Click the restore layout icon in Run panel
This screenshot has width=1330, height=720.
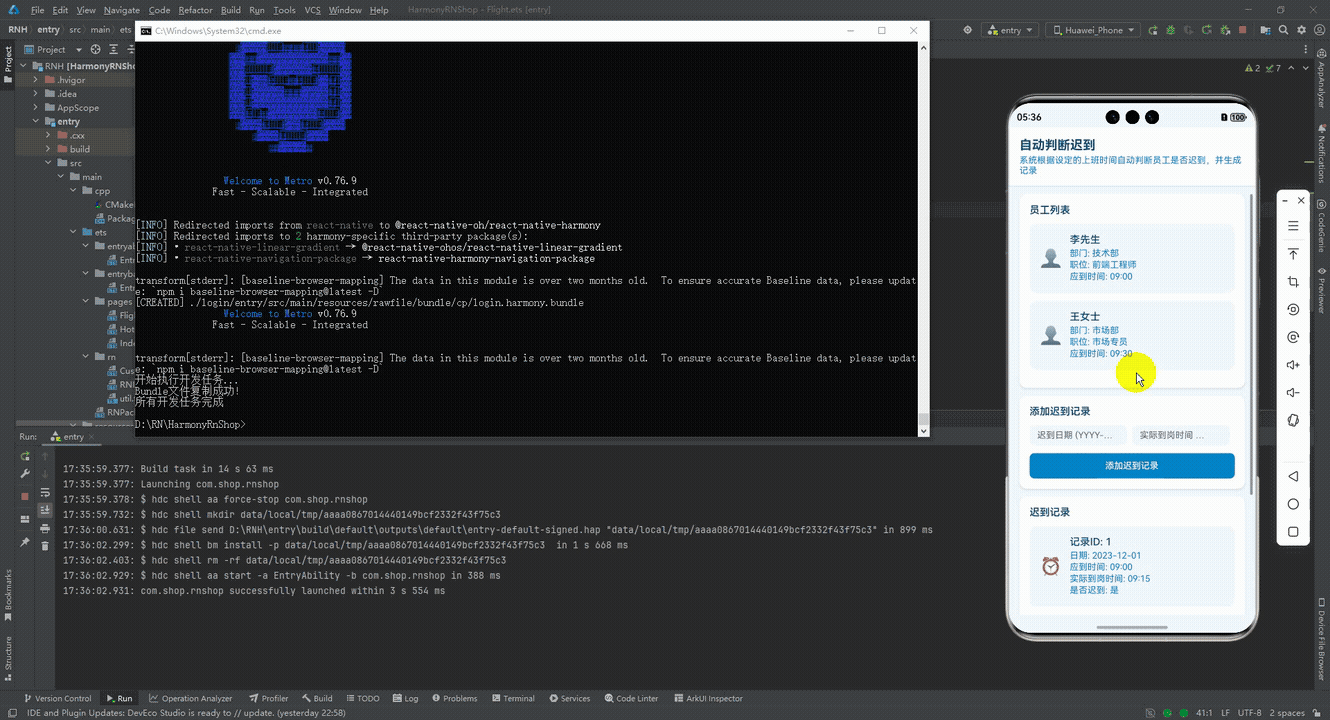[x=25, y=520]
